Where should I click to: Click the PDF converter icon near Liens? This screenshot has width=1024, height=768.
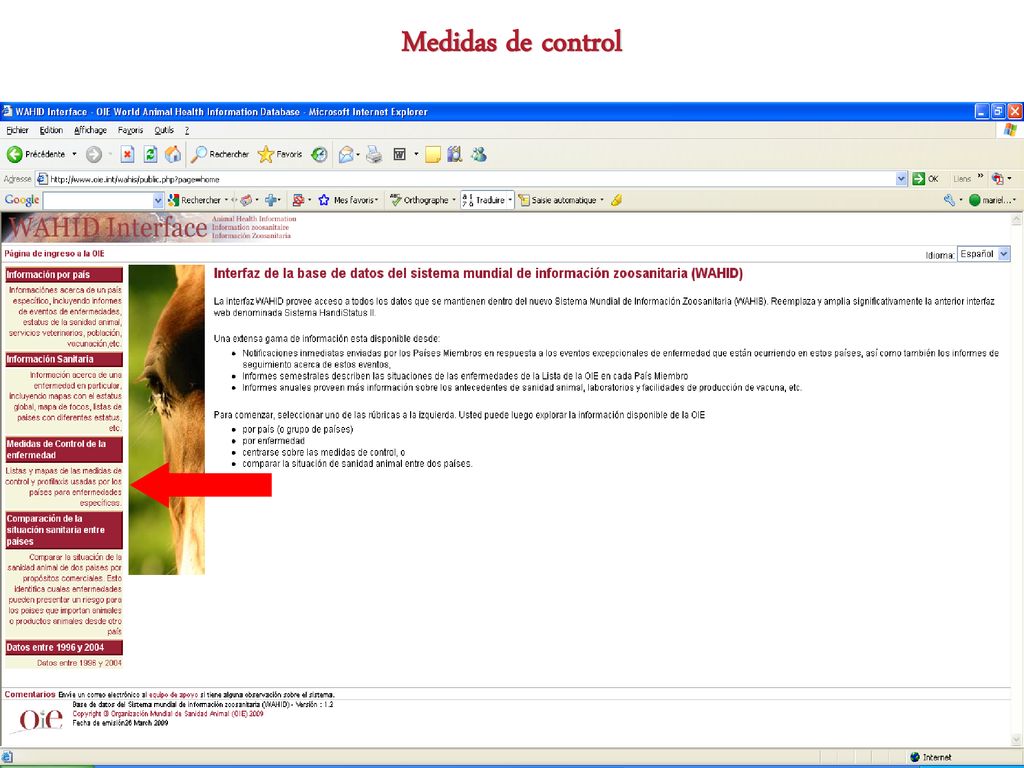click(x=997, y=178)
